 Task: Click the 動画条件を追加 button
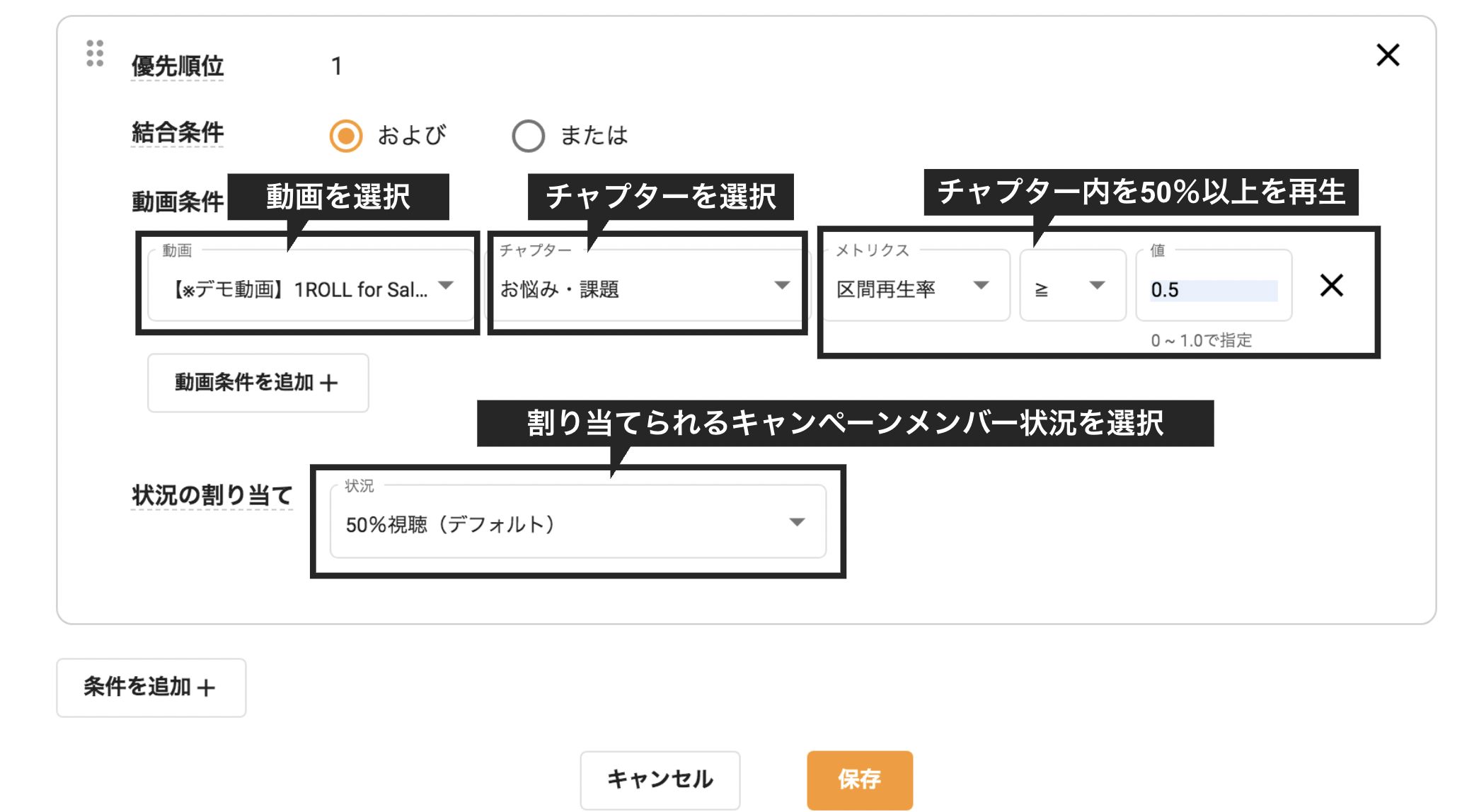[258, 382]
